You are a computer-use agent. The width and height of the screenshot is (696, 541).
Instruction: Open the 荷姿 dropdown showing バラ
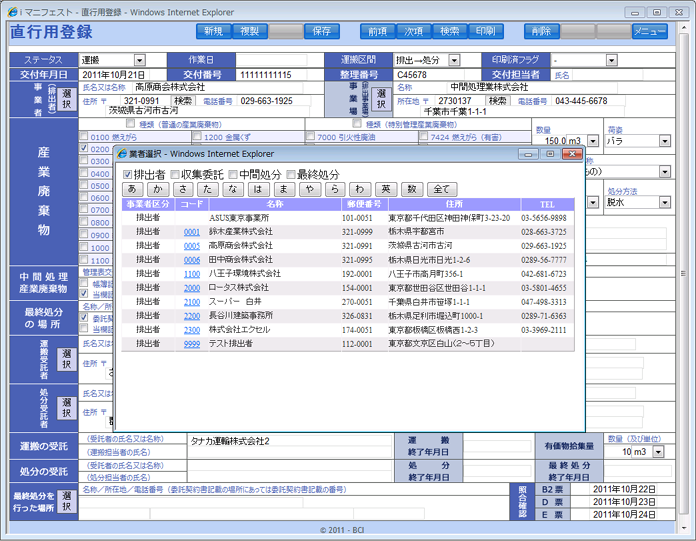click(x=664, y=141)
